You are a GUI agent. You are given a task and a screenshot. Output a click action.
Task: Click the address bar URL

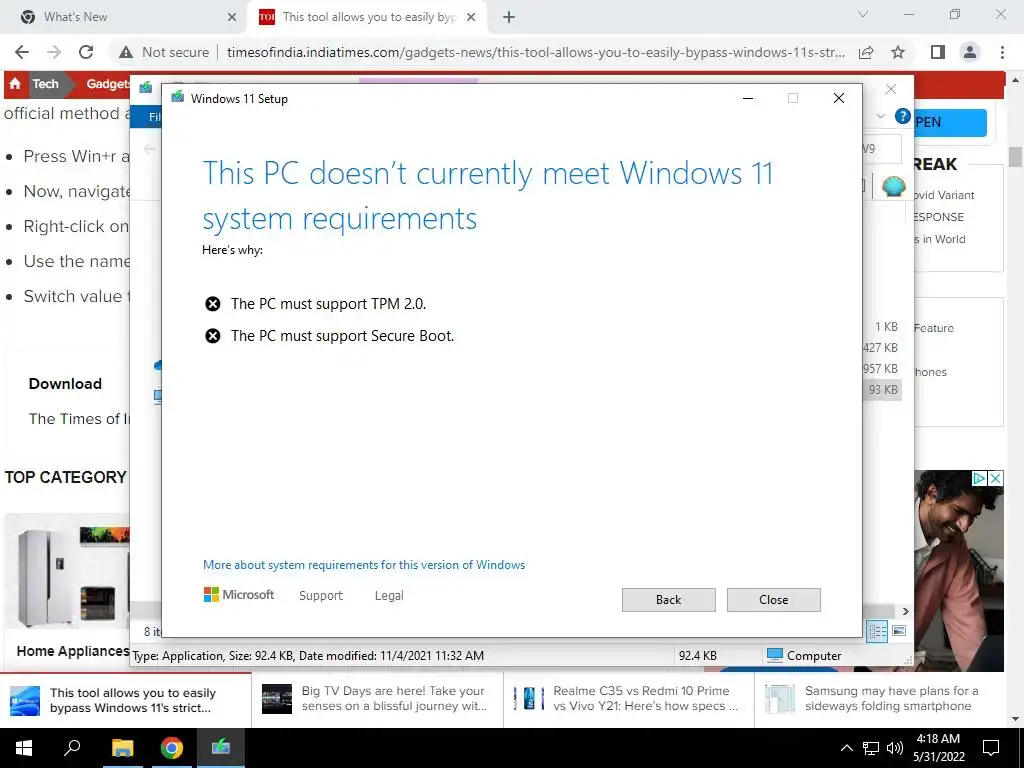(x=536, y=52)
